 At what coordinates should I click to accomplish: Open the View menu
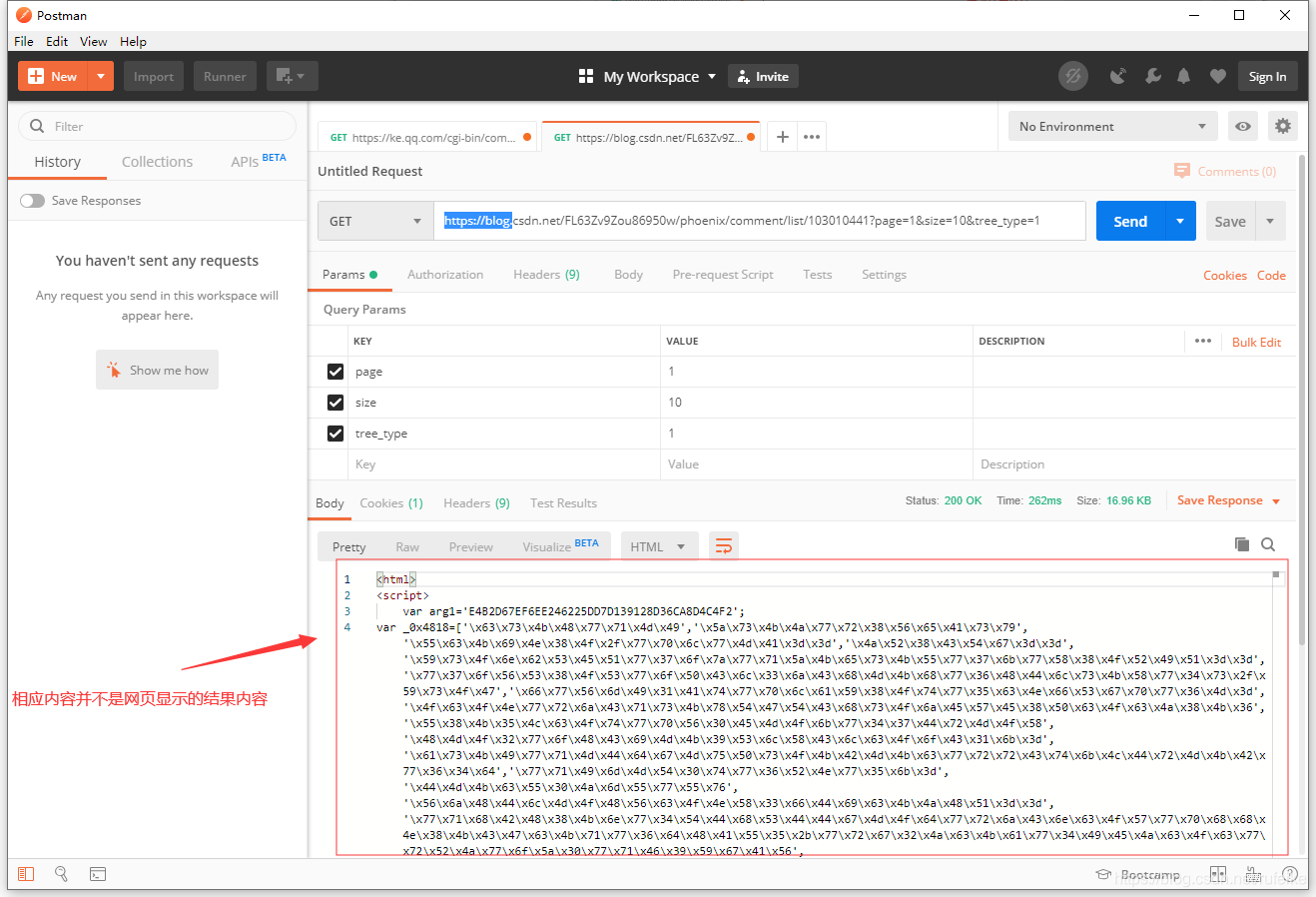pos(94,41)
